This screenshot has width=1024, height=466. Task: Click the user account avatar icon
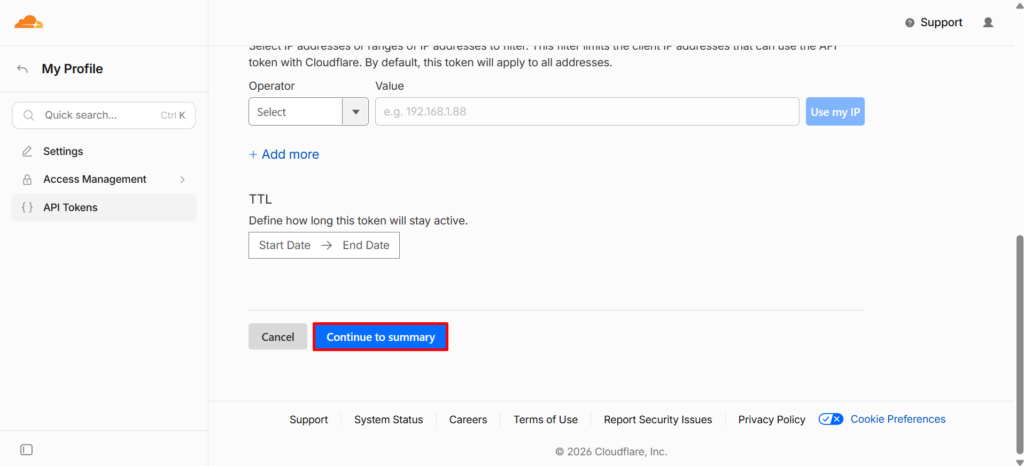coord(988,22)
